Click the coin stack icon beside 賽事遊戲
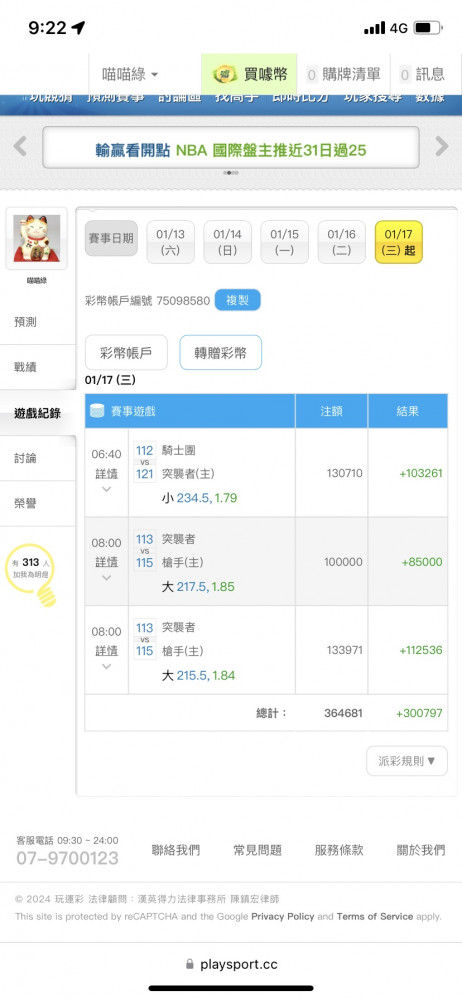The image size is (462, 1000). pyautogui.click(x=97, y=411)
